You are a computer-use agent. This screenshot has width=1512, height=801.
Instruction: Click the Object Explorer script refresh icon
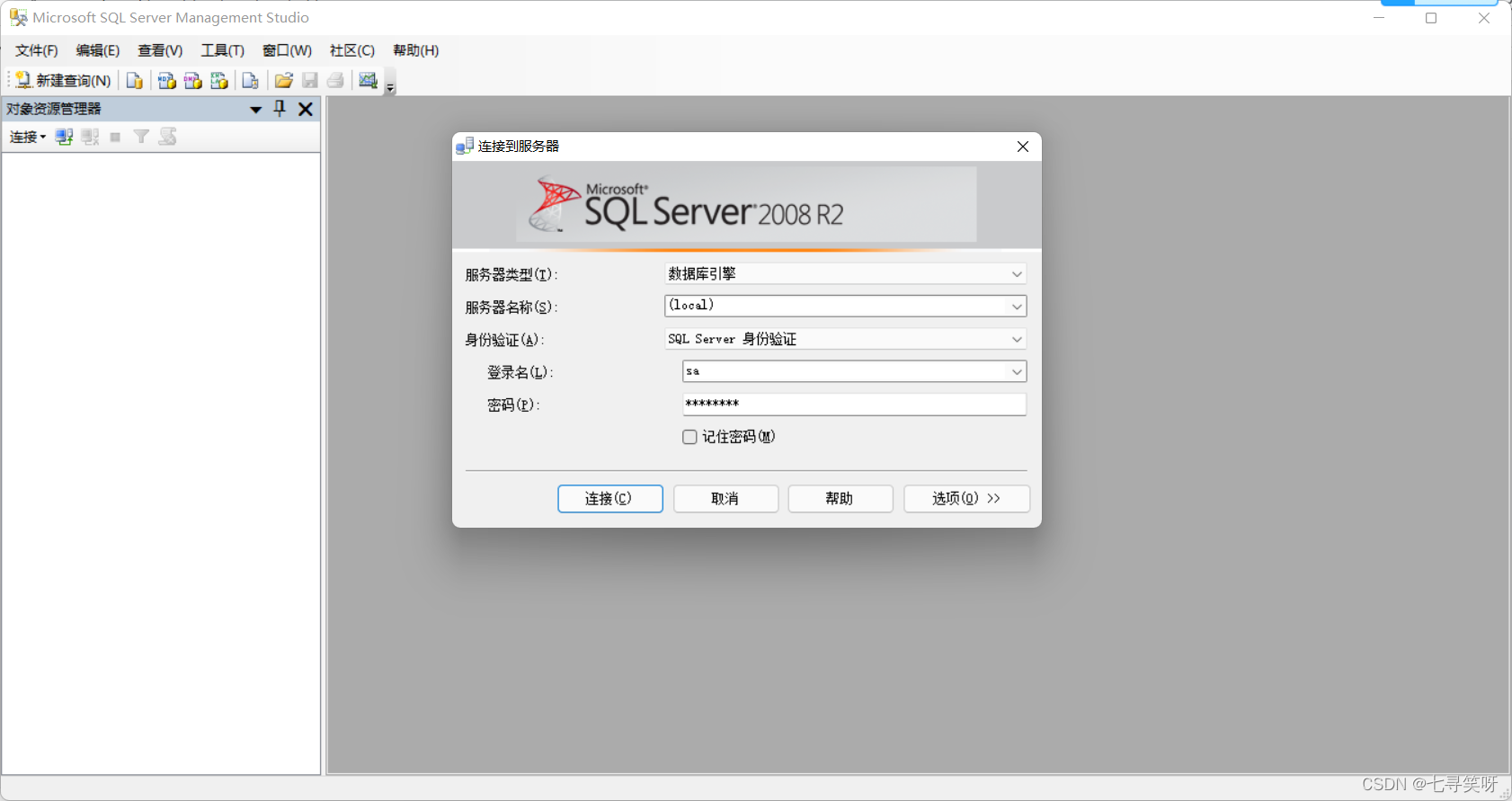167,137
